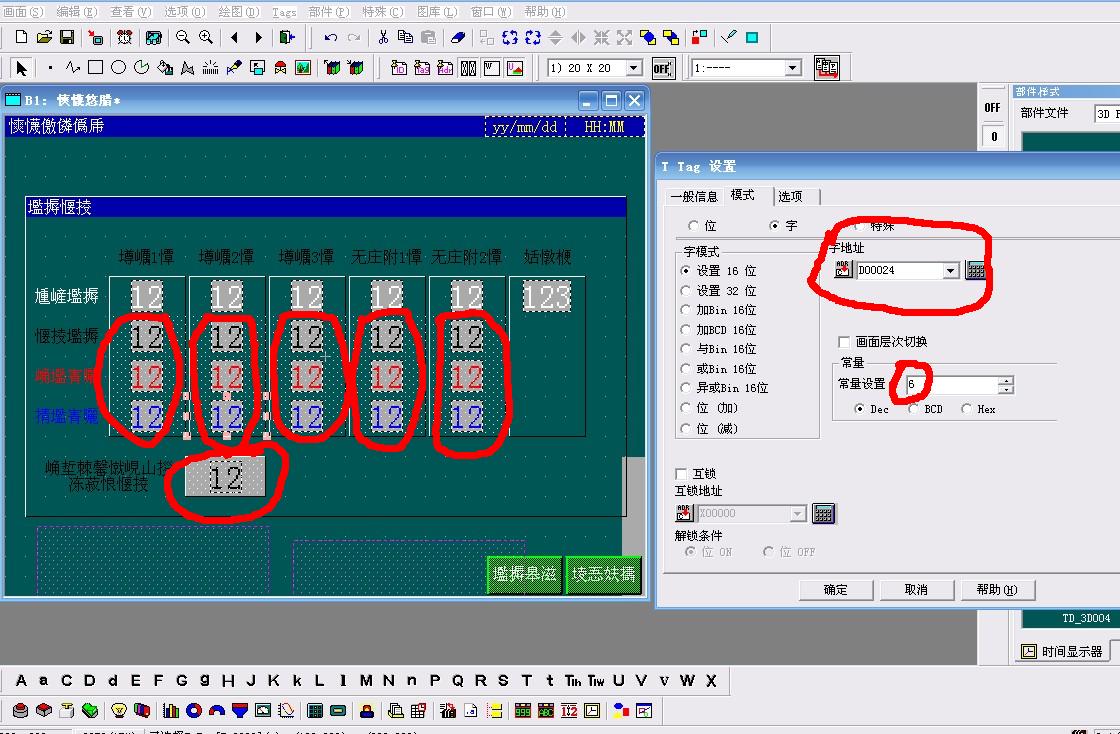Click the eraser icon in top toolbar

tap(458, 38)
